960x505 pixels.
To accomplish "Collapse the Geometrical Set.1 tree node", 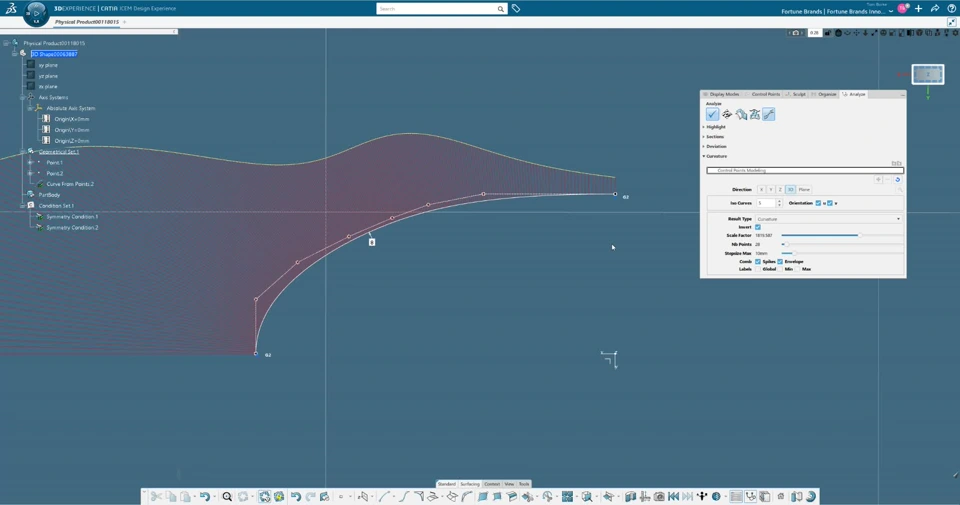I will point(23,152).
